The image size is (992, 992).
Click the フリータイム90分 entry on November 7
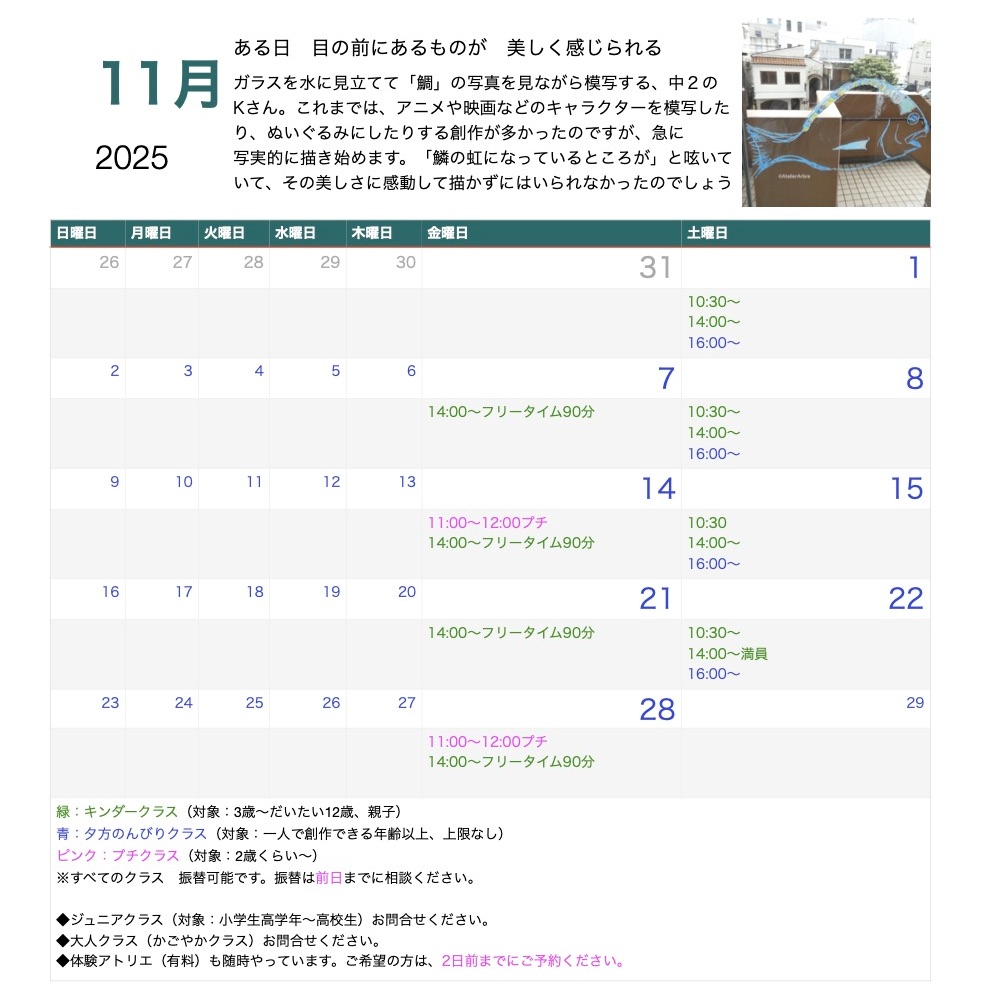511,412
